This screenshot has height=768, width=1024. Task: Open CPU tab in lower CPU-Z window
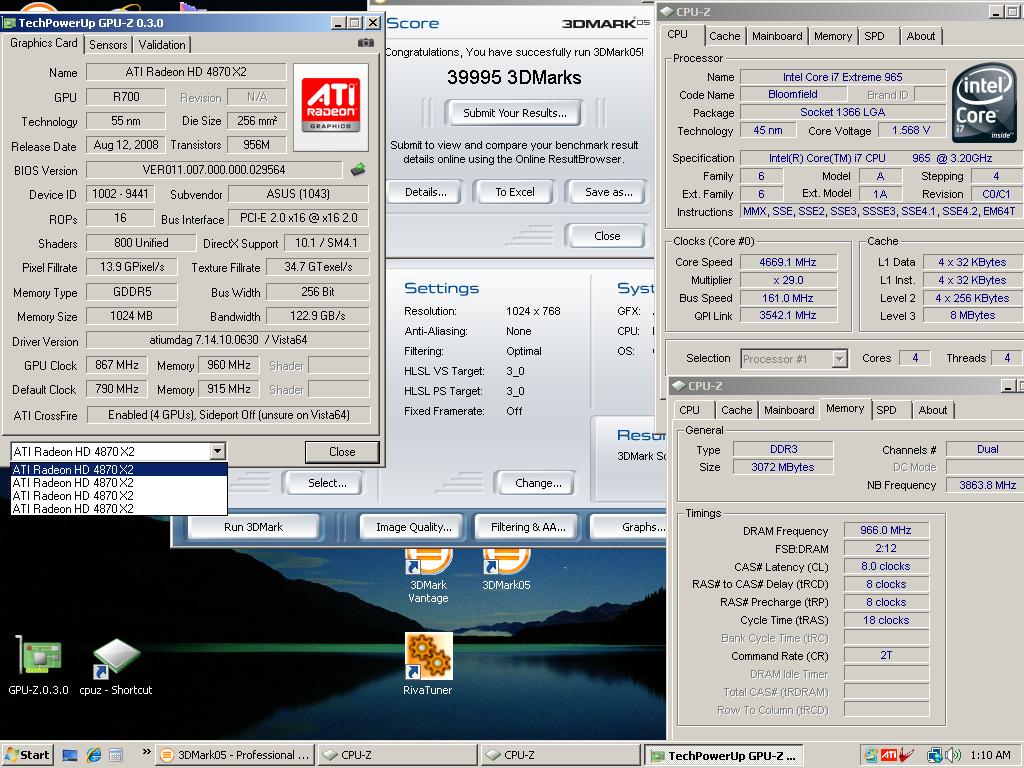coord(690,409)
